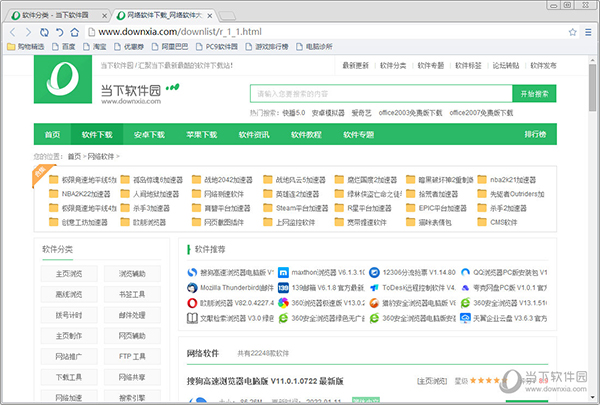Go back with the browser back arrow
Viewport: 600px width, 405px height.
[13, 32]
